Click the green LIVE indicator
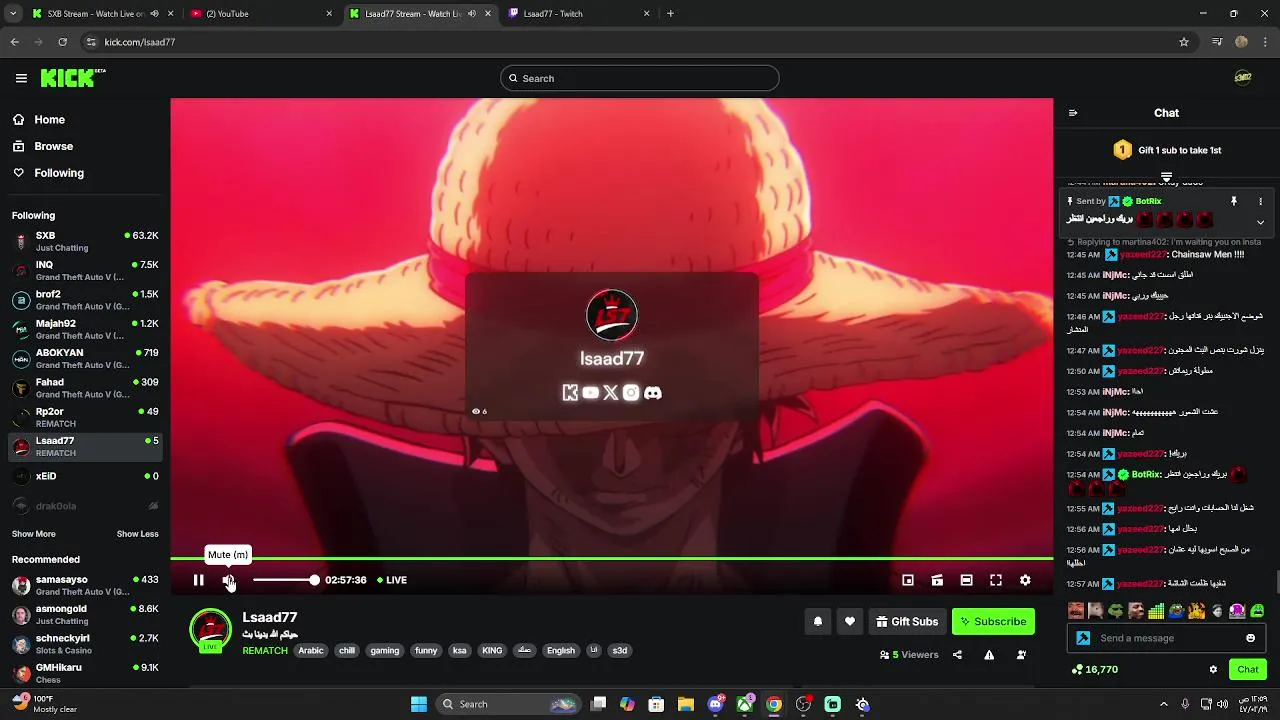 tap(392, 580)
